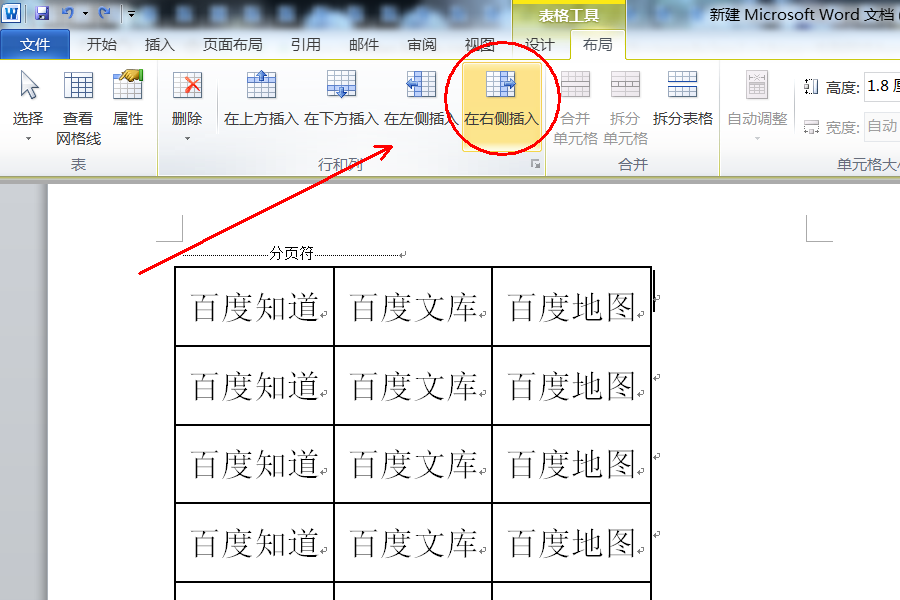Undo the last action in quick access toolbar
This screenshot has width=900, height=600.
pos(68,13)
